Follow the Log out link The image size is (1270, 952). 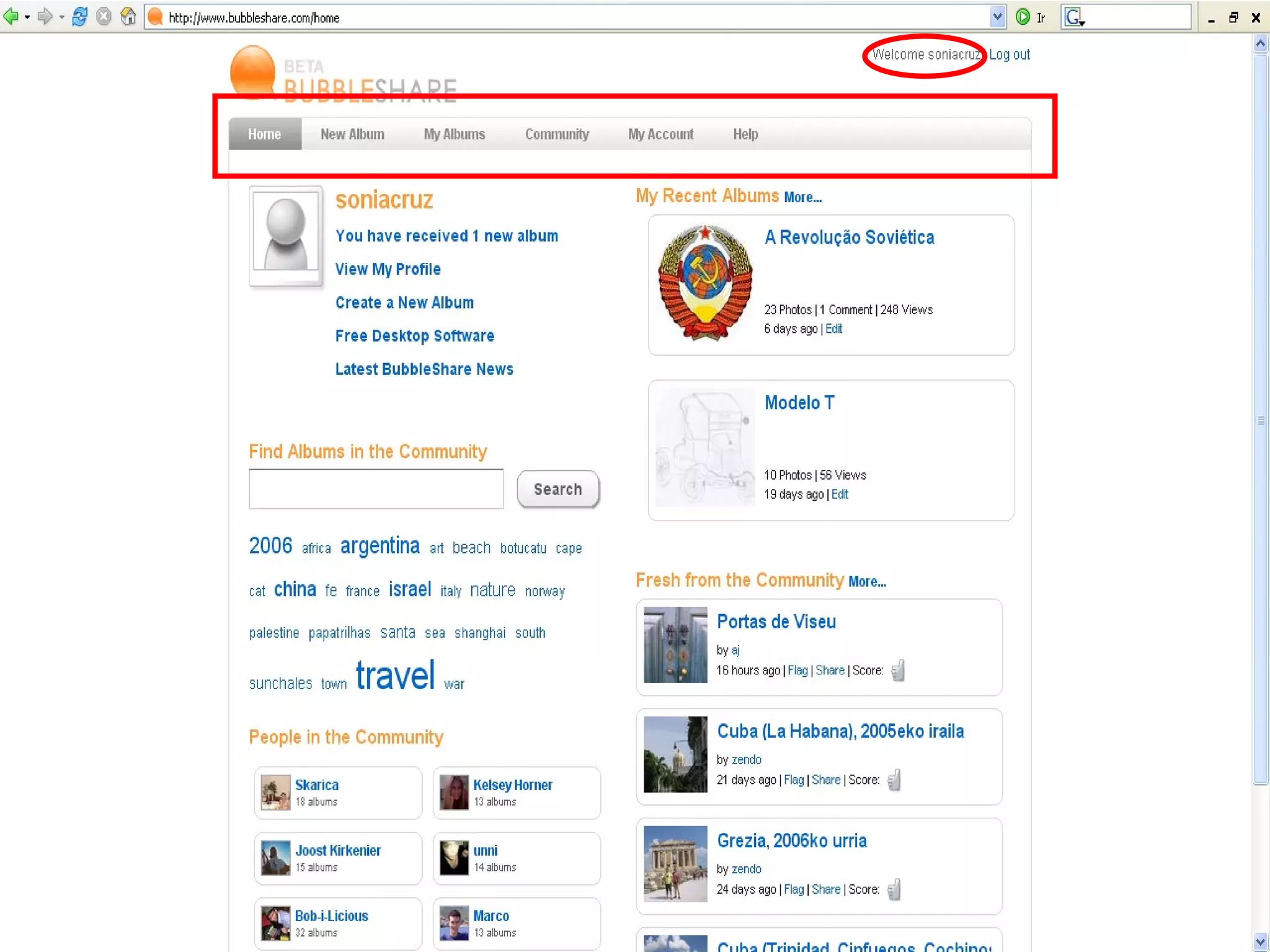click(1009, 55)
